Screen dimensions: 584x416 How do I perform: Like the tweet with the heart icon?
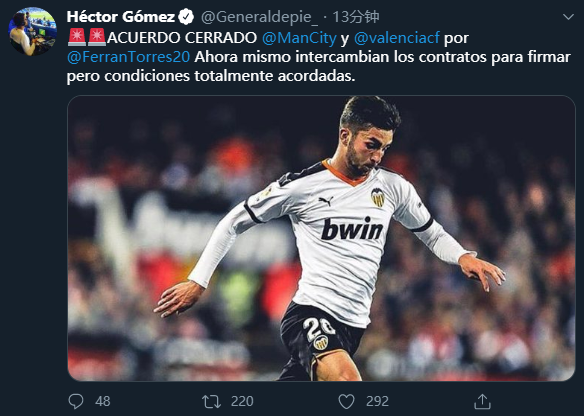click(346, 401)
